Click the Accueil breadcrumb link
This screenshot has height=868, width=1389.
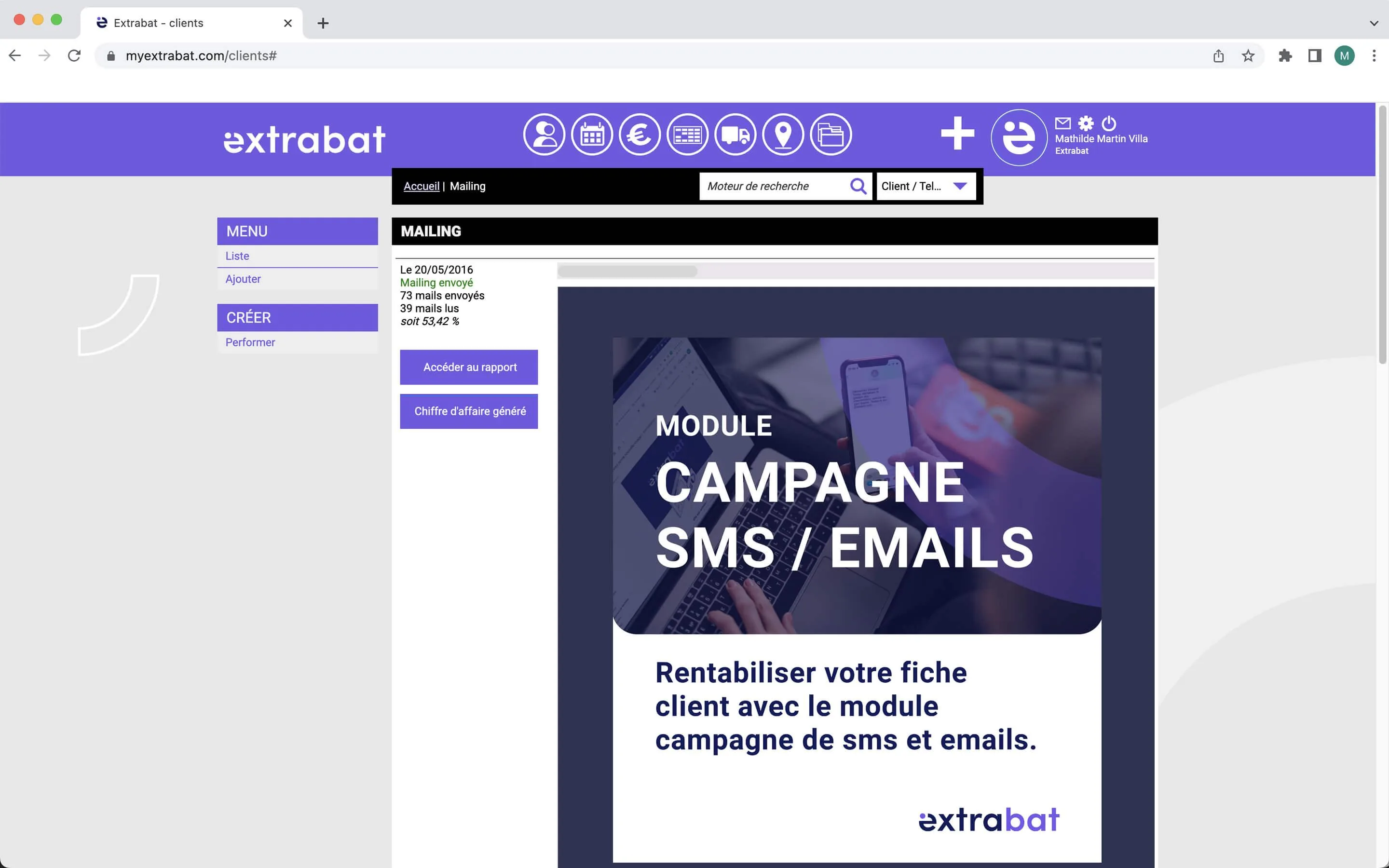pos(422,186)
